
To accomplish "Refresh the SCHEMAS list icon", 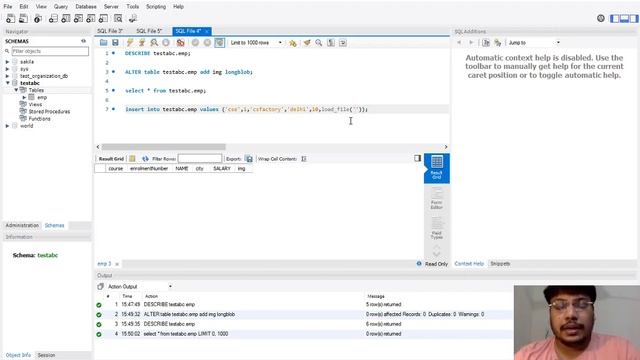I will [x=83, y=41].
